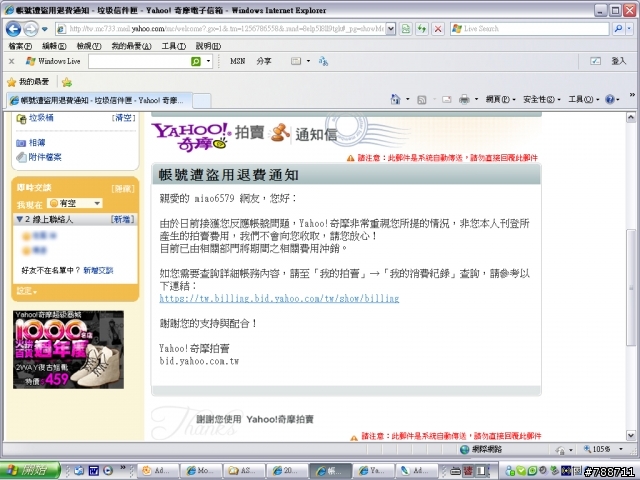Collapse the 2 線上聯絡人 list
This screenshot has height=480, width=640.
pyautogui.click(x=19, y=220)
